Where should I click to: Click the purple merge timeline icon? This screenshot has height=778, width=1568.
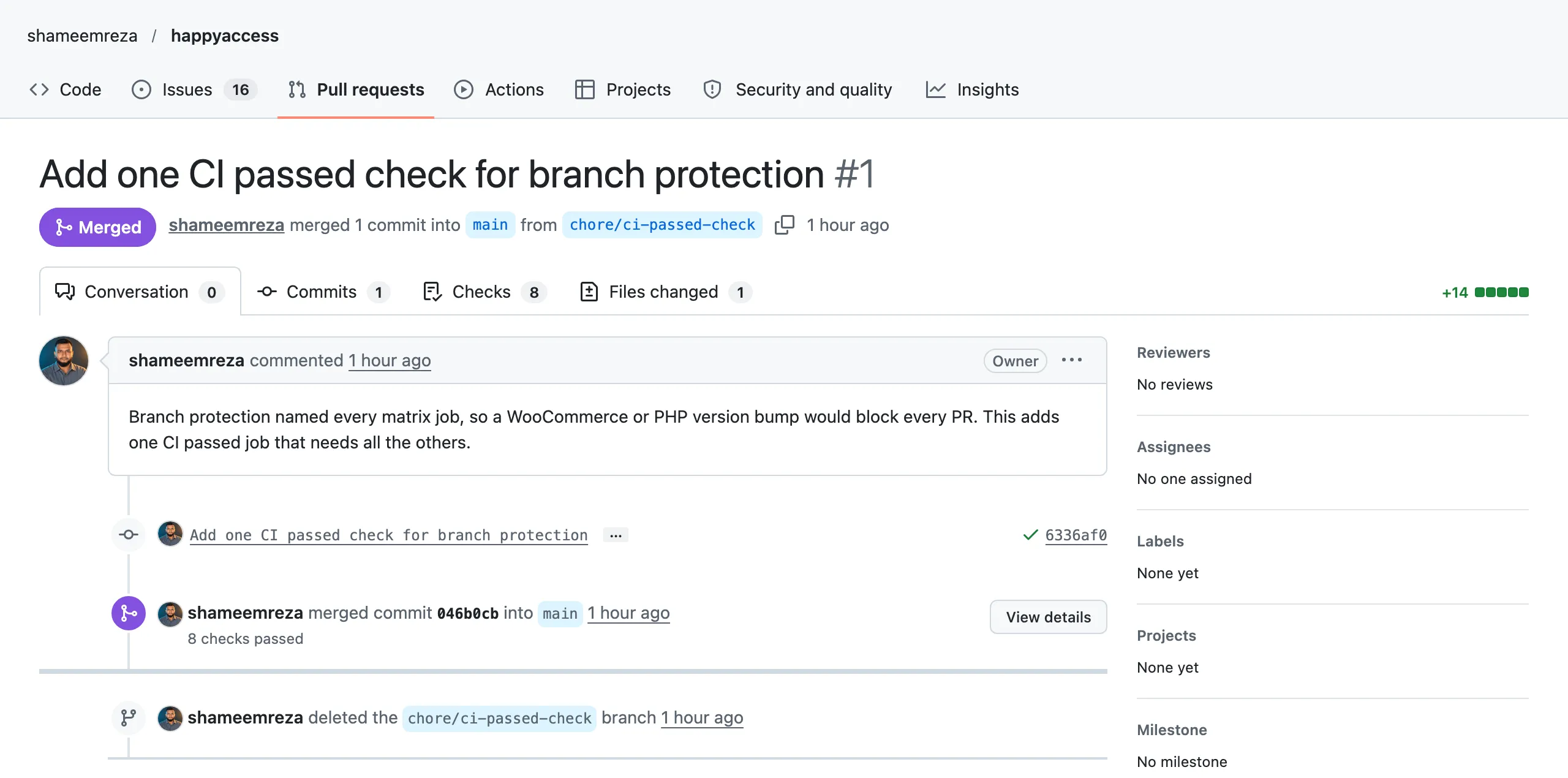tap(129, 613)
